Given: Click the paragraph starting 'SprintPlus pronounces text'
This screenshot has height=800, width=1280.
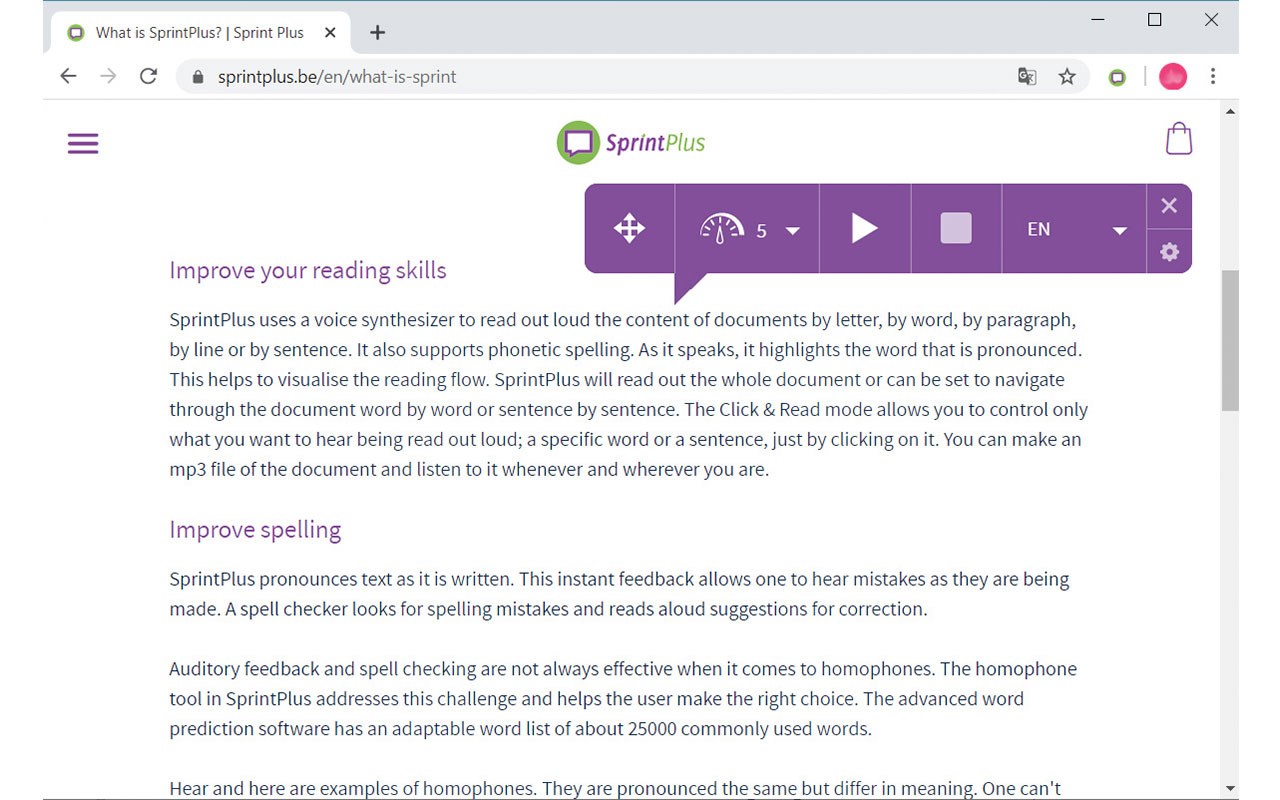Looking at the screenshot, I should click(x=619, y=594).
